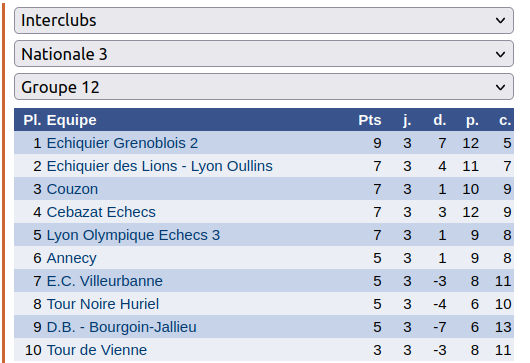Click the Interclubs dropdown chevron arrow
This screenshot has height=363, width=530.
pyautogui.click(x=500, y=21)
